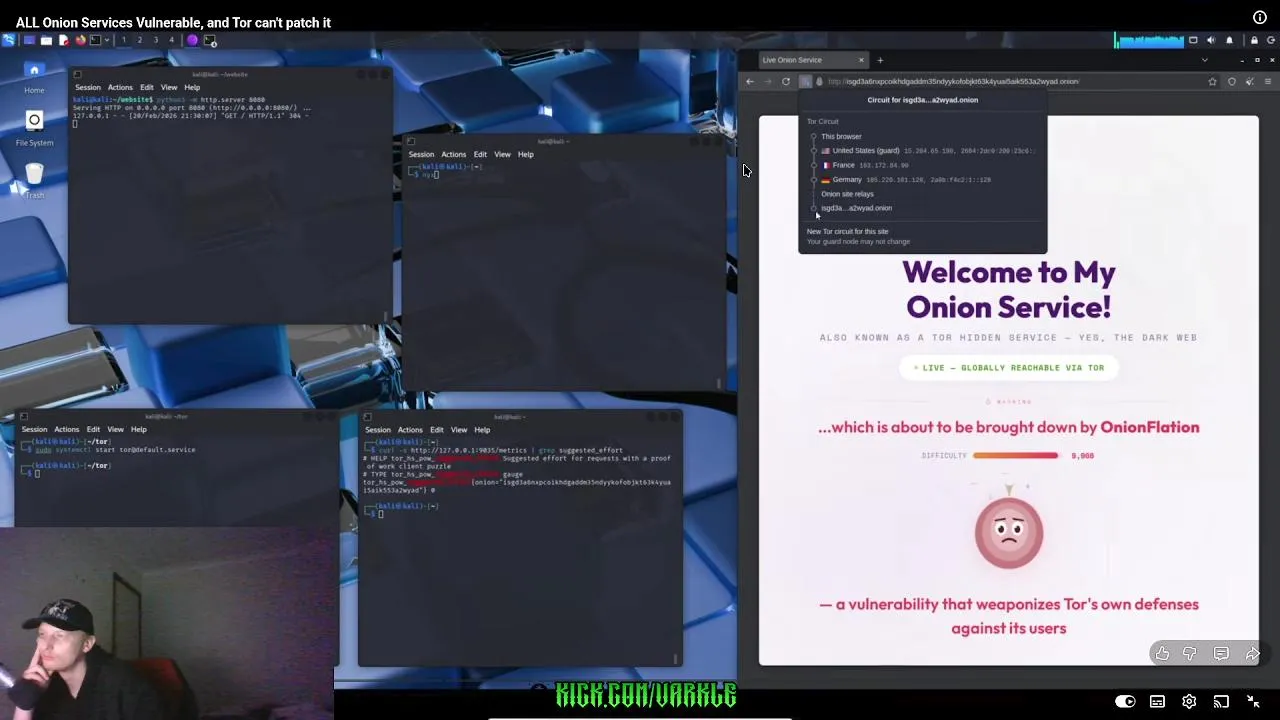The width and height of the screenshot is (1280, 720).
Task: Open View menu in the curl metrics terminal
Action: coord(459,430)
